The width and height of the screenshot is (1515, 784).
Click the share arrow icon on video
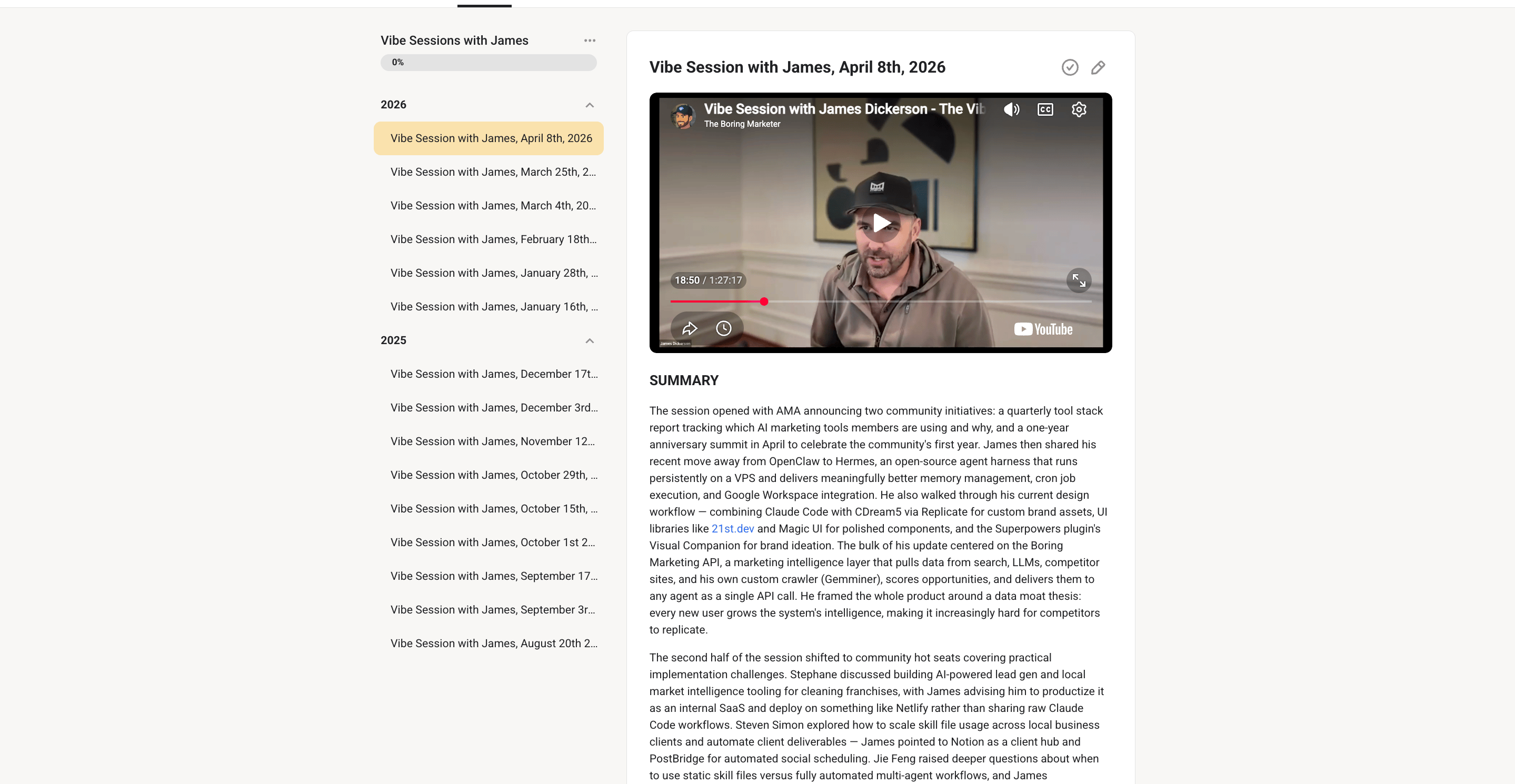pos(689,328)
